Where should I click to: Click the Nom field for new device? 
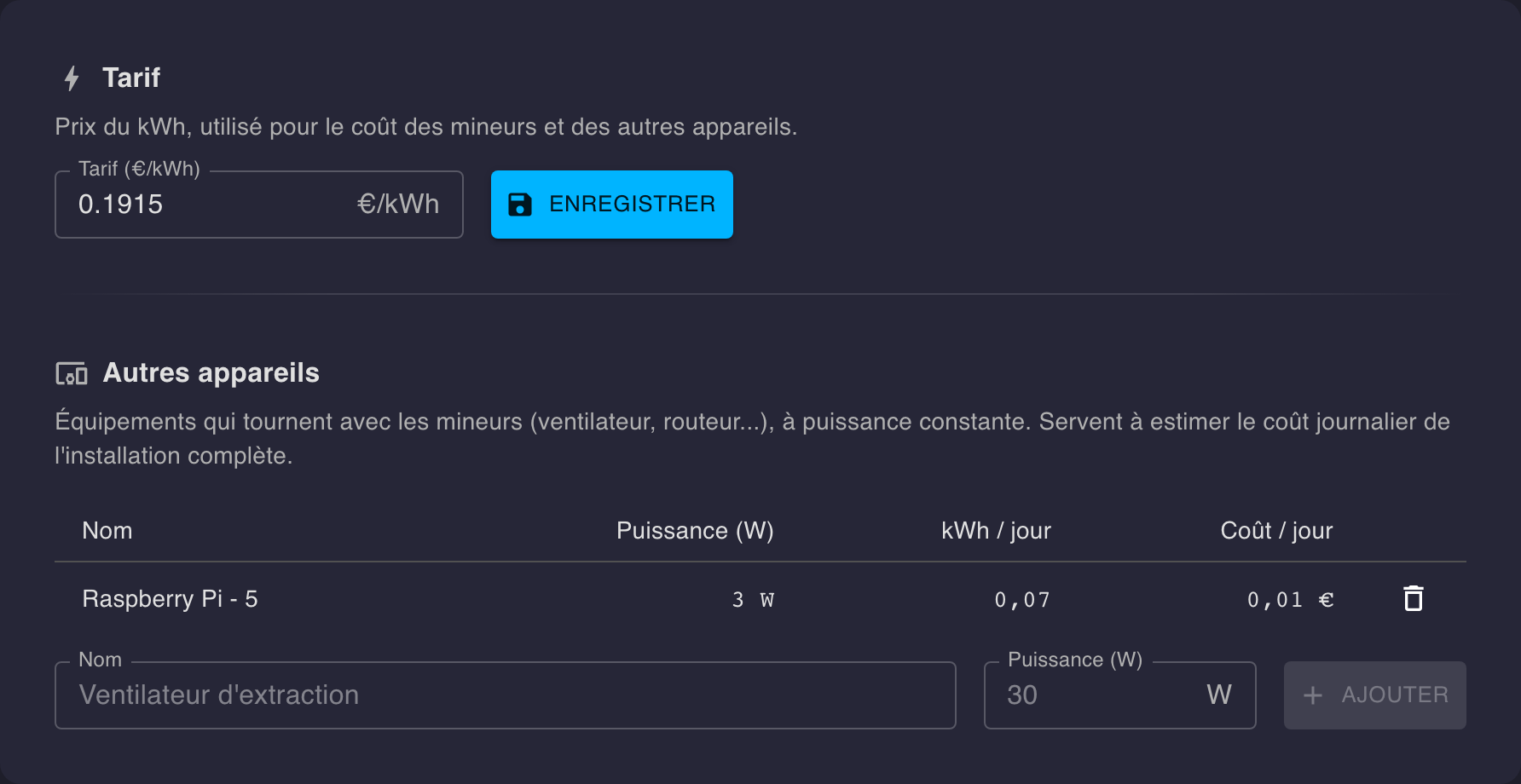(505, 695)
